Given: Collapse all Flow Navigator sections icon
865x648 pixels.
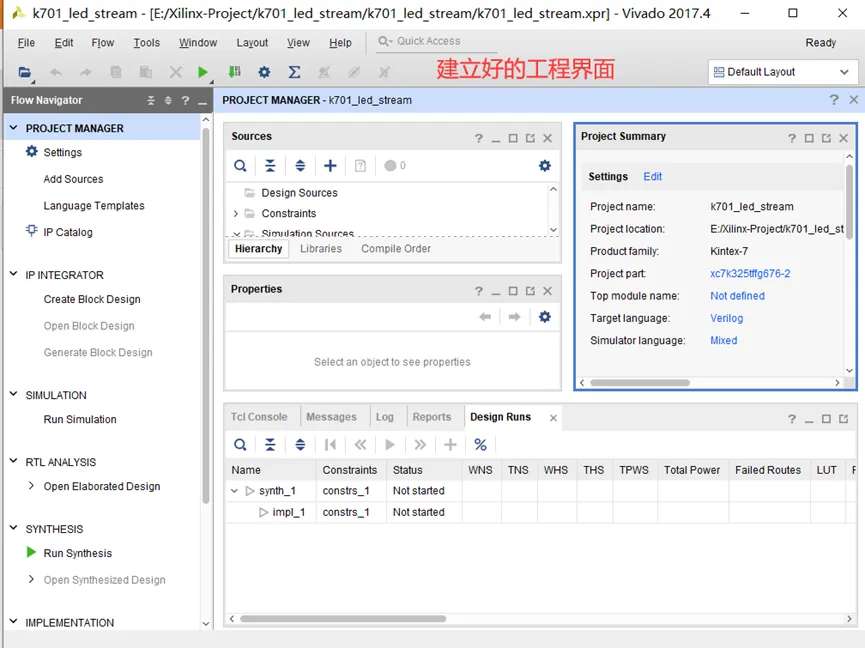Looking at the screenshot, I should [x=151, y=100].
